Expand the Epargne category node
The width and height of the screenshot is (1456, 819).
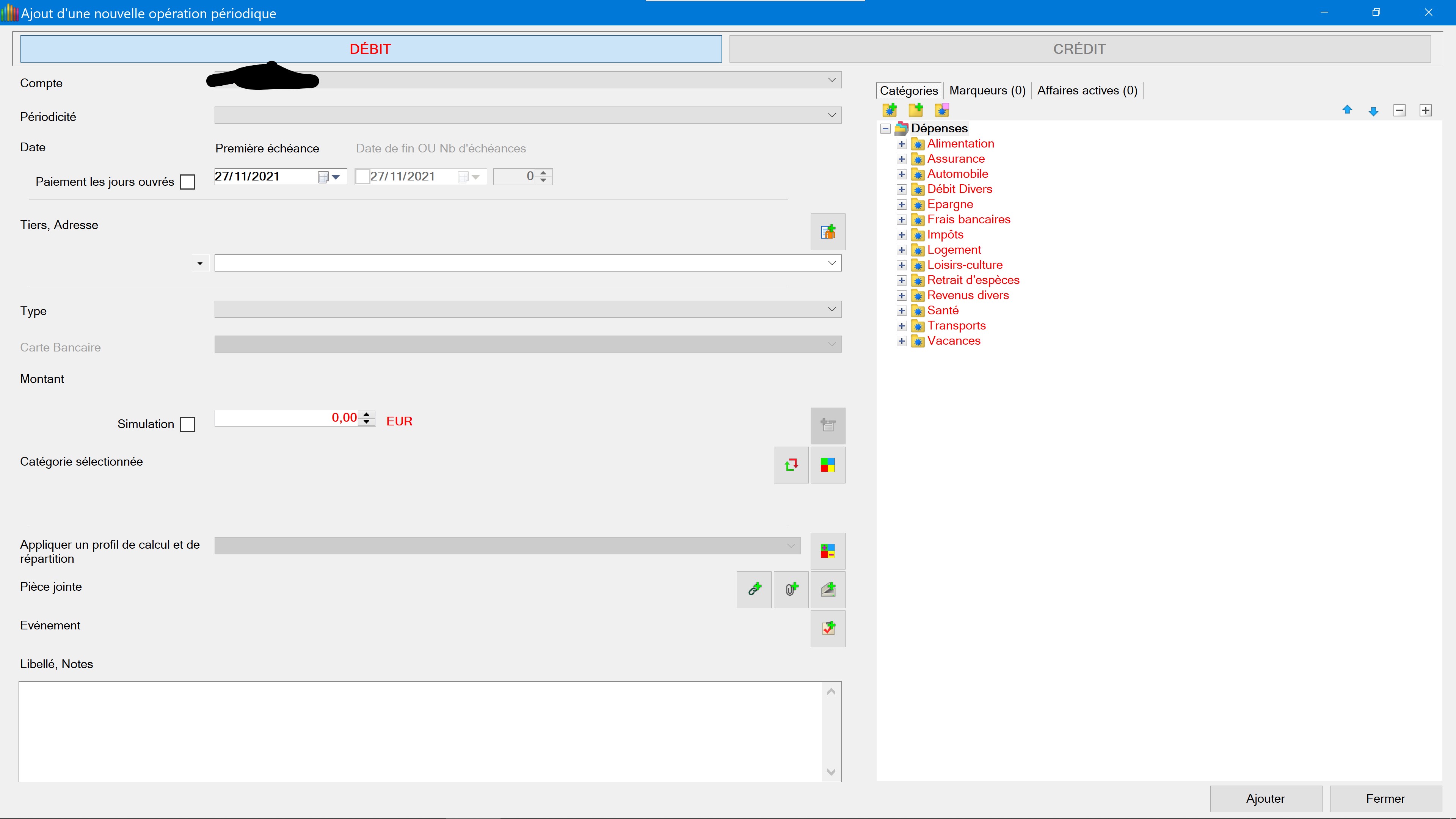pos(902,205)
